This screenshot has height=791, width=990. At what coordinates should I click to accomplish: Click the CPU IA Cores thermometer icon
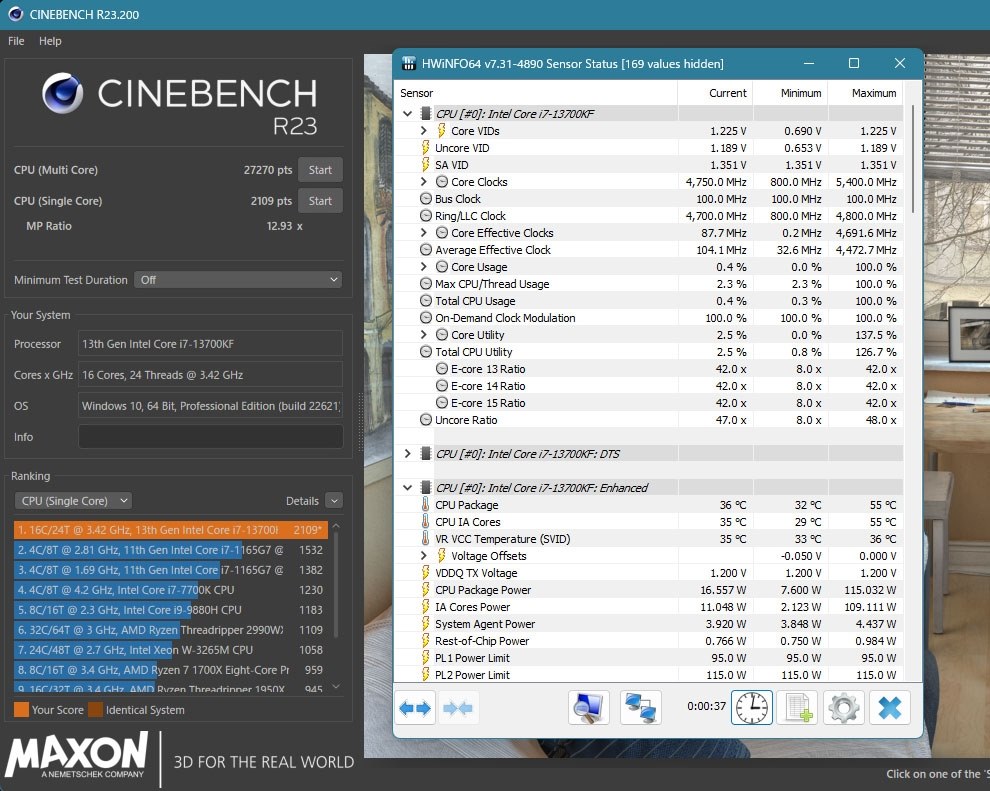(x=426, y=521)
